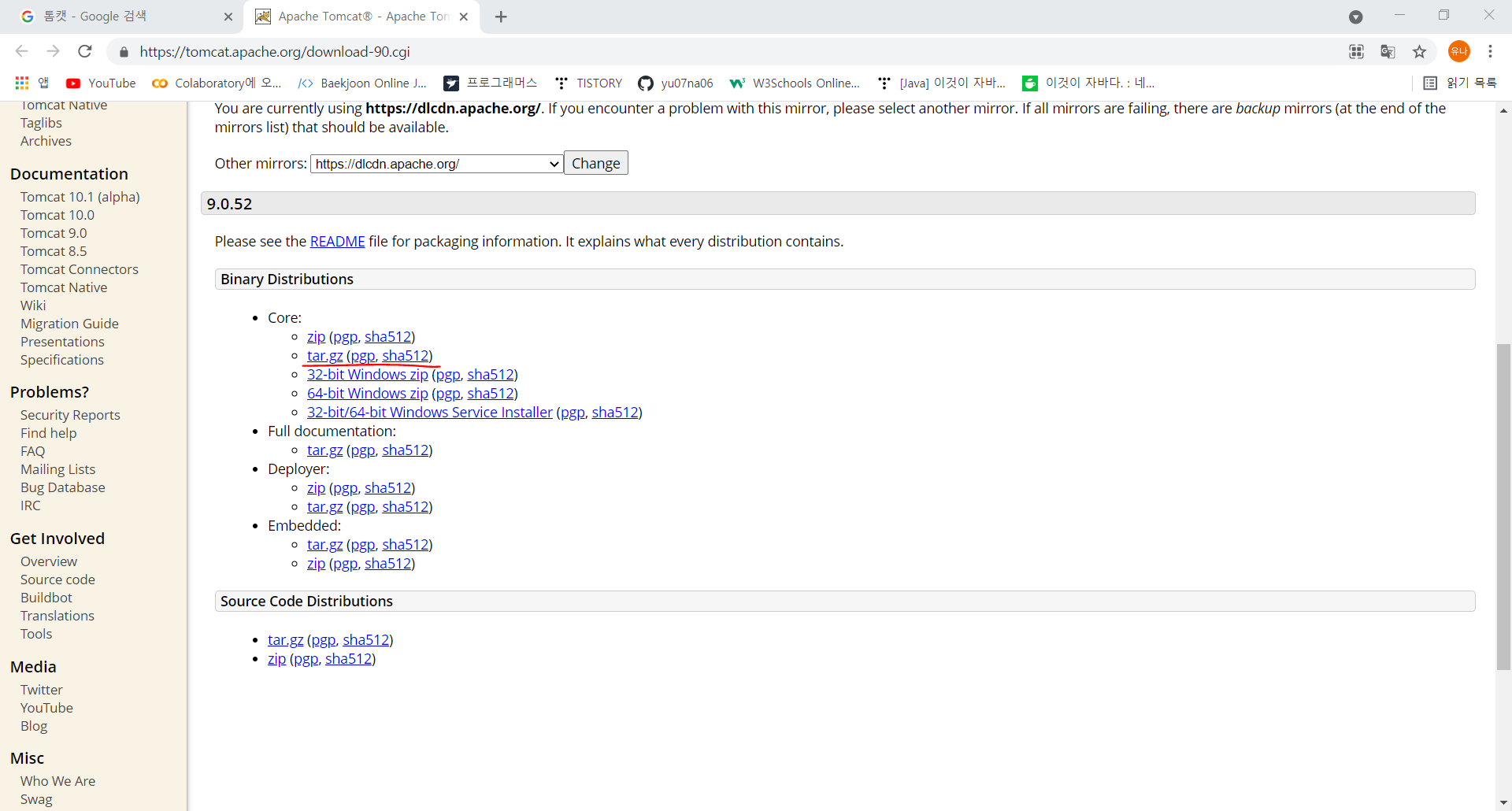Open the Archives sidebar link
1512x811 pixels.
click(x=46, y=141)
